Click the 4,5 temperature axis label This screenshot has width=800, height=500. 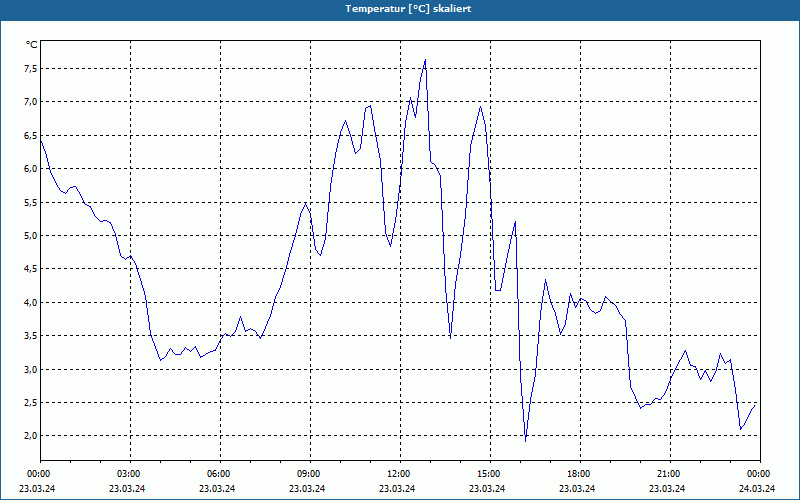click(x=30, y=268)
